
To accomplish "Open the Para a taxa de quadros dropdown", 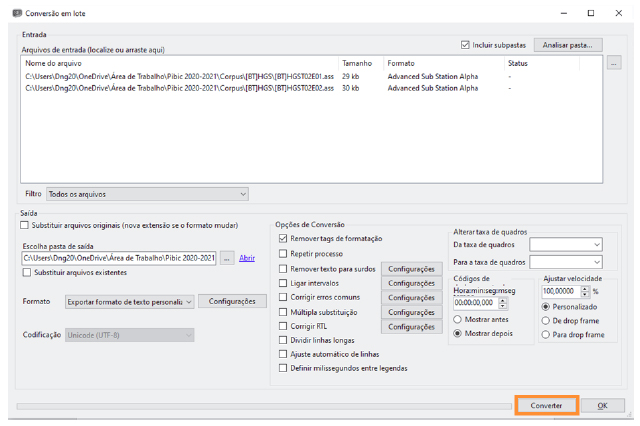I will coord(566,262).
